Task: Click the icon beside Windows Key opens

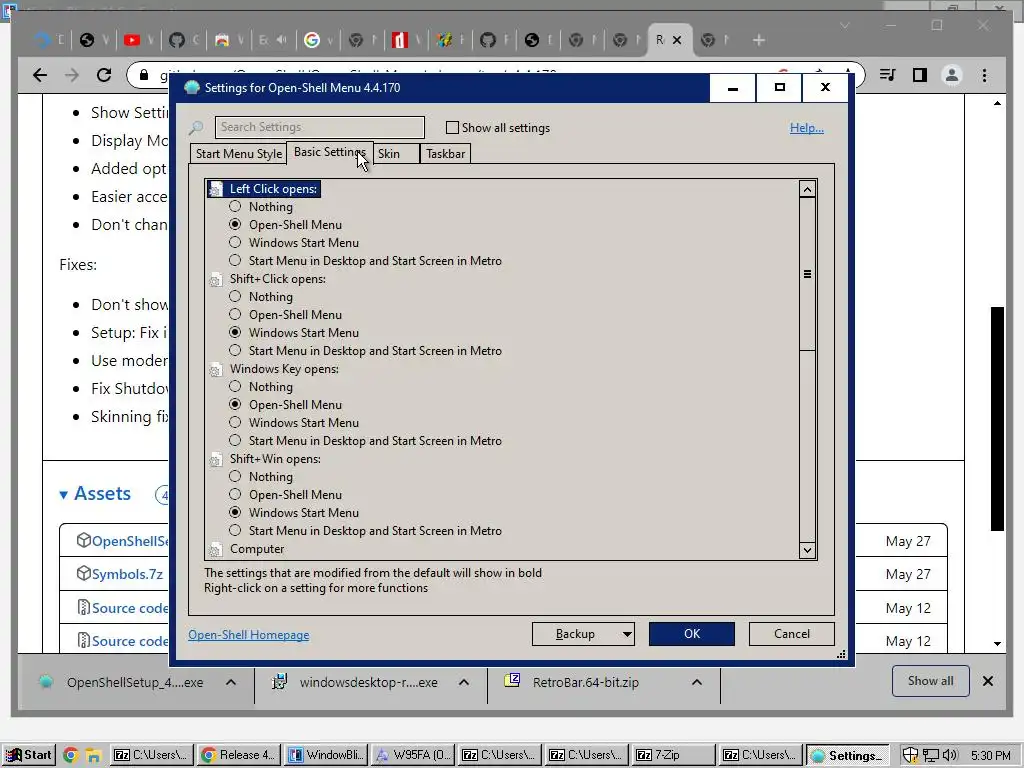Action: tap(216, 370)
